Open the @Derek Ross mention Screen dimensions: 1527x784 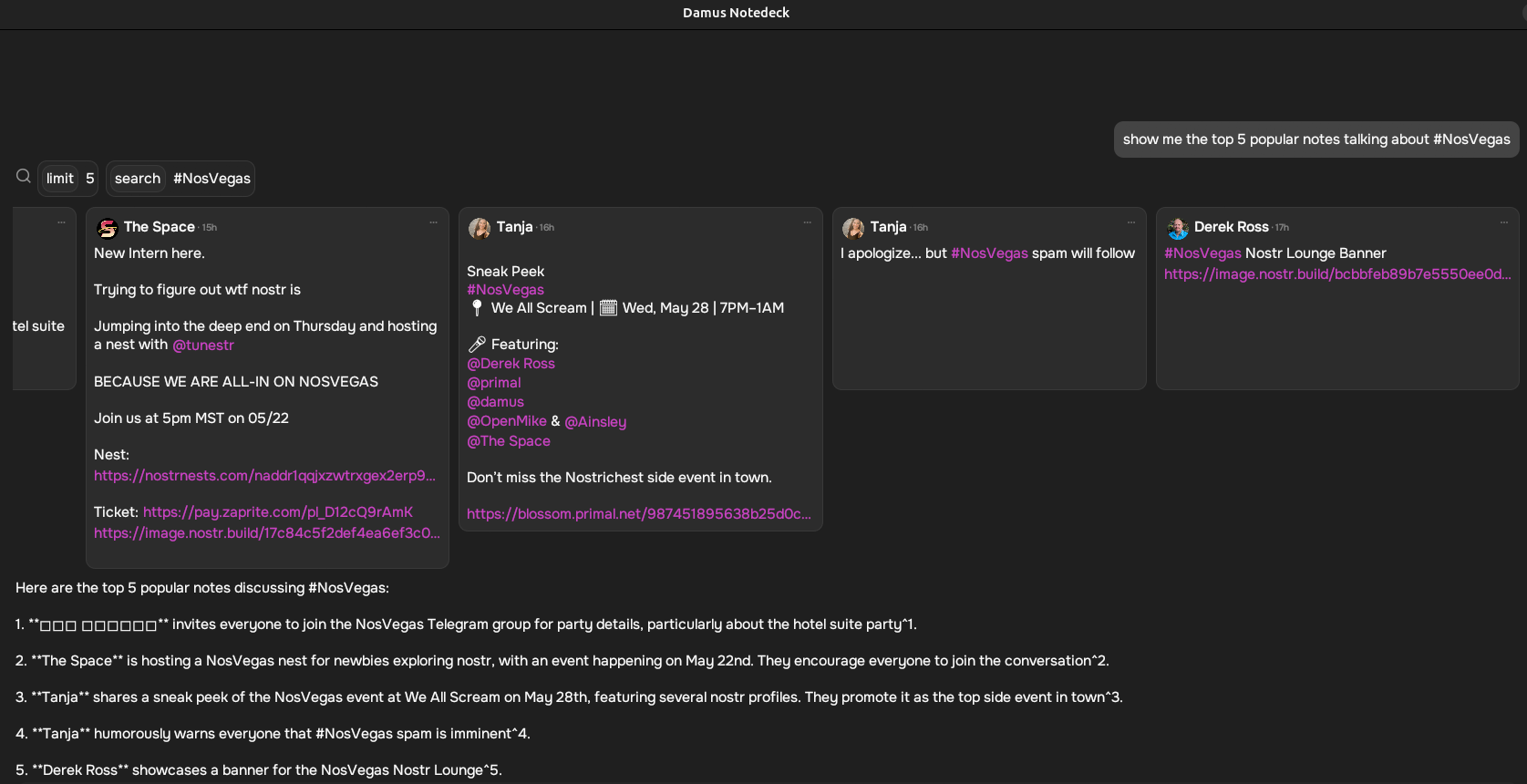tap(511, 364)
